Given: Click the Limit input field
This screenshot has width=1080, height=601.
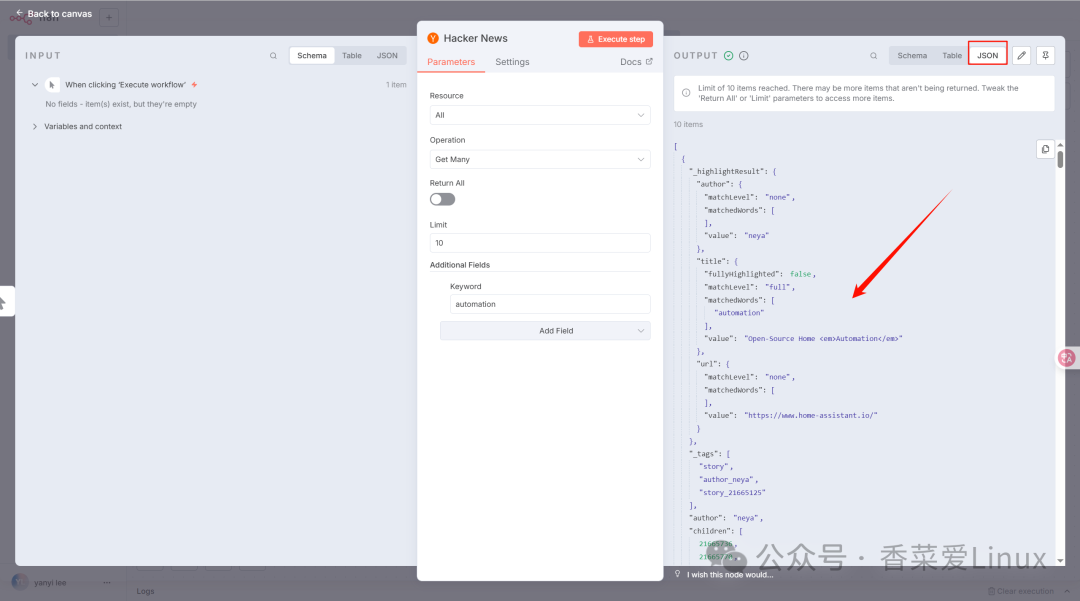Looking at the screenshot, I should tap(540, 243).
